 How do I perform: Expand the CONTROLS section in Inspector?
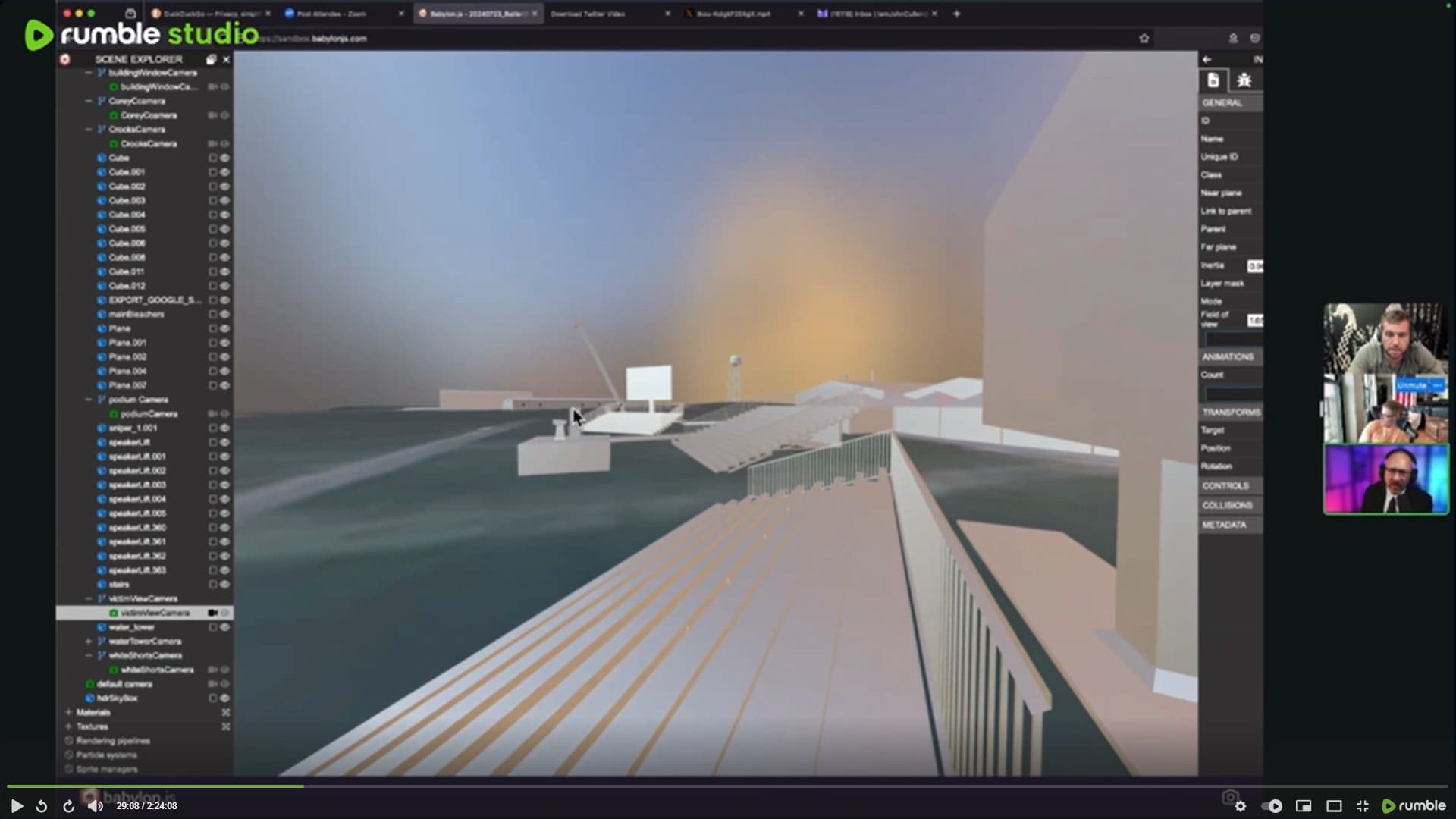point(1231,485)
